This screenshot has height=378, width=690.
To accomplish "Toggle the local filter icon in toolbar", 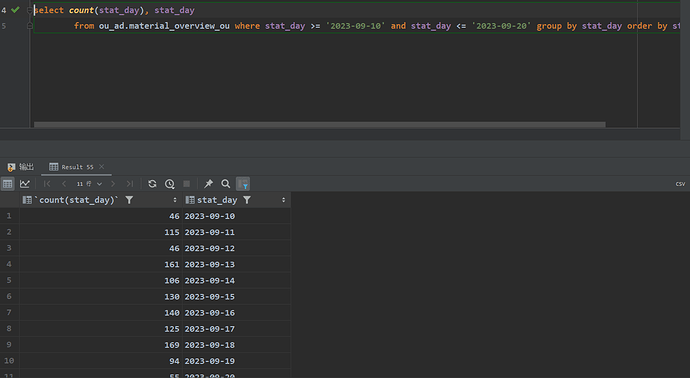I will [x=243, y=183].
